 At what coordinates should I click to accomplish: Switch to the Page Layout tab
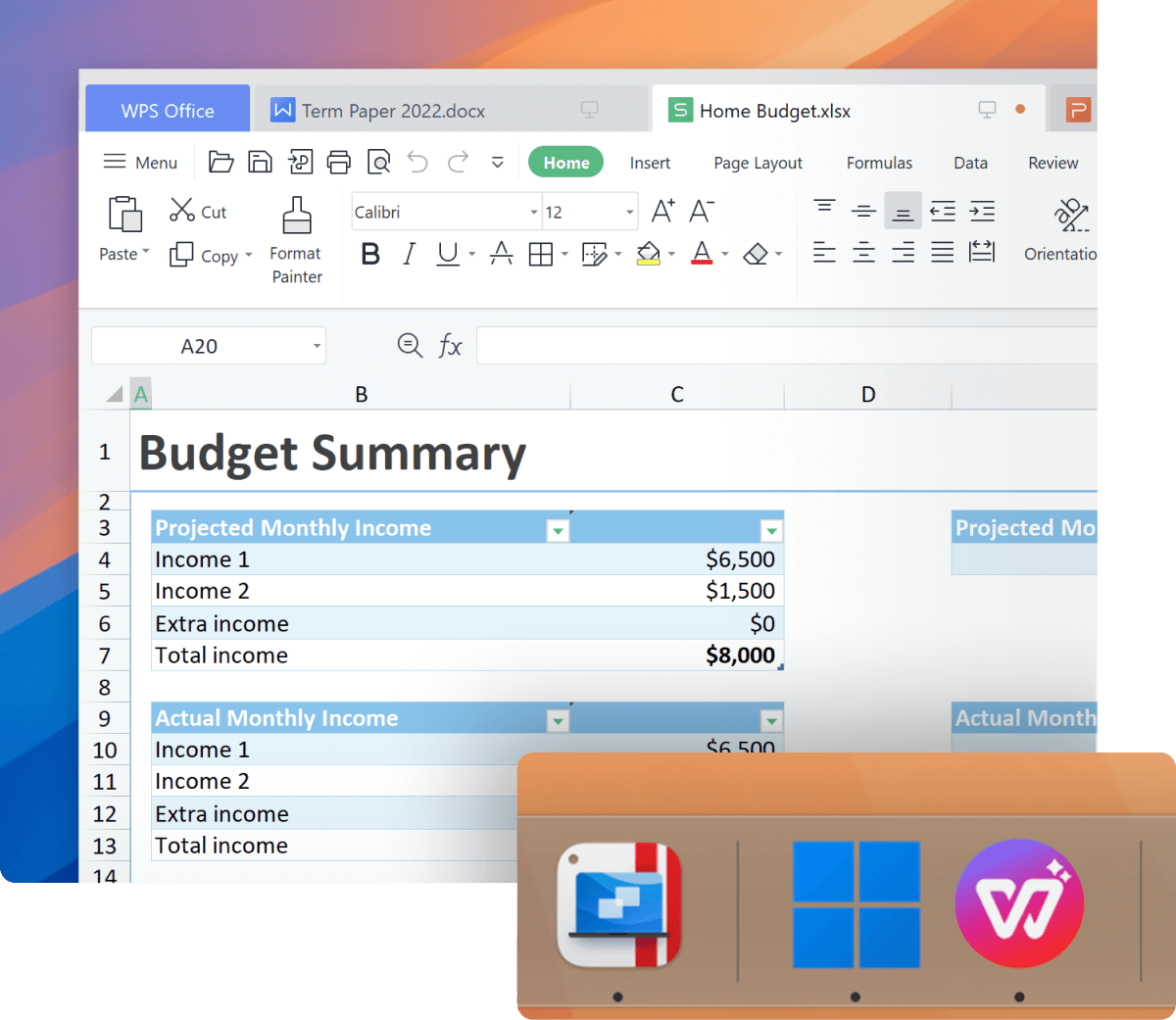coord(758,163)
